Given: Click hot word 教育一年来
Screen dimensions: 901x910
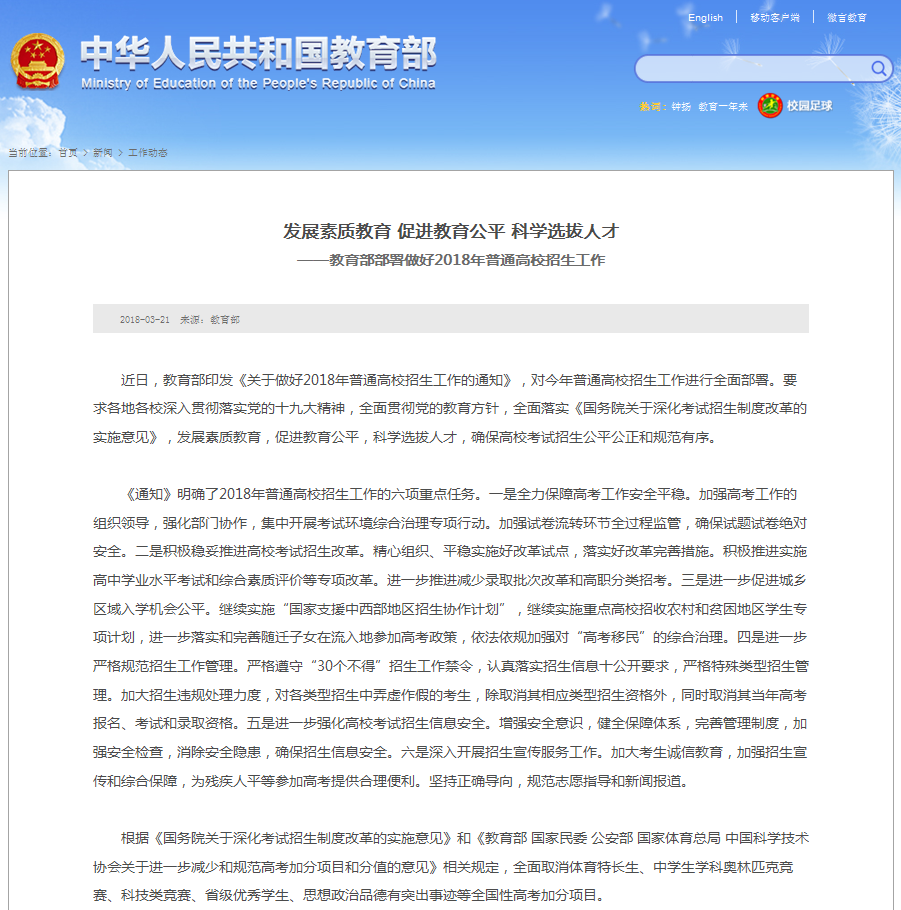Looking at the screenshot, I should click(723, 106).
